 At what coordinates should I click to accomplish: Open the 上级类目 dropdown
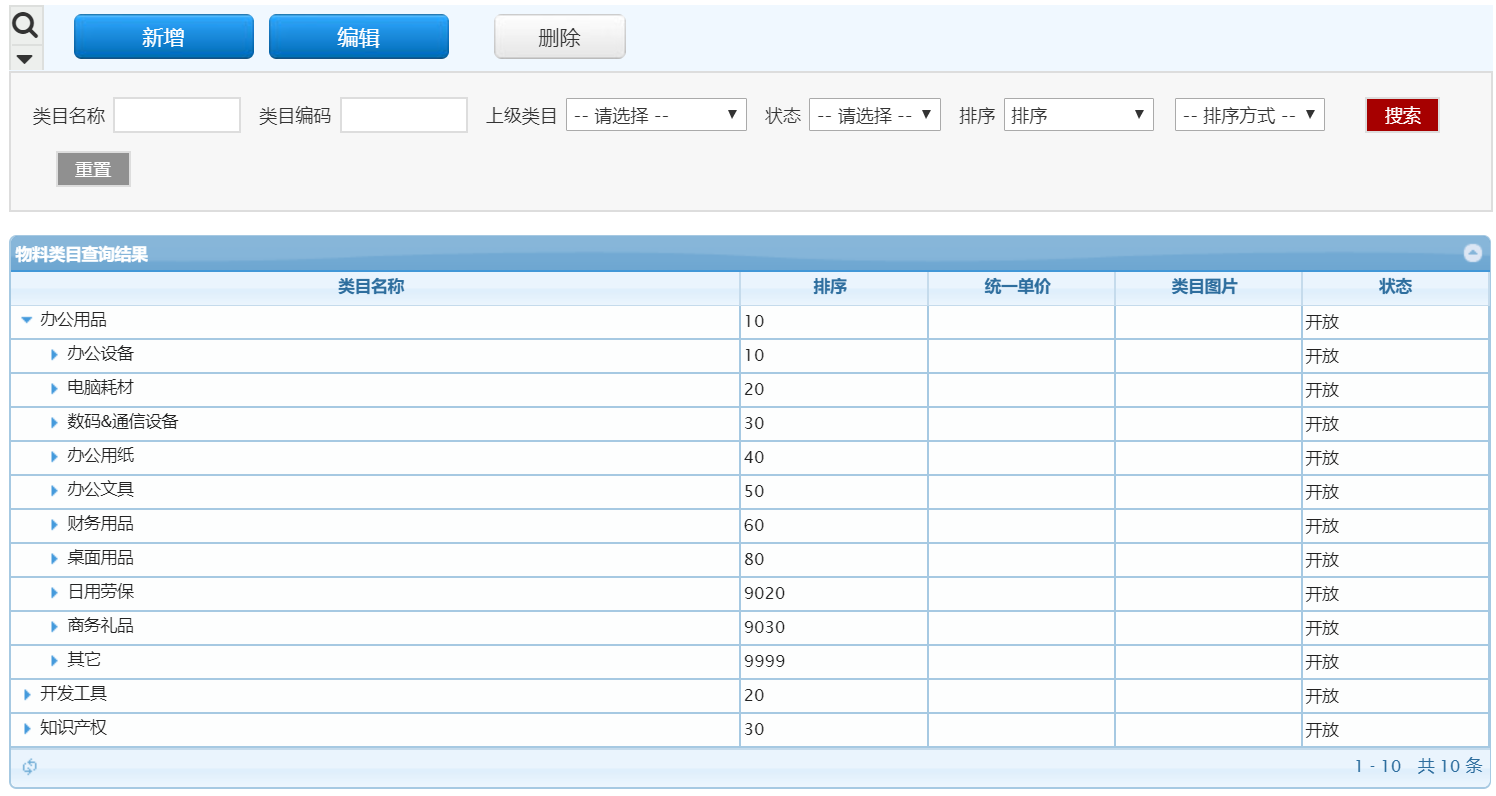[x=656, y=115]
